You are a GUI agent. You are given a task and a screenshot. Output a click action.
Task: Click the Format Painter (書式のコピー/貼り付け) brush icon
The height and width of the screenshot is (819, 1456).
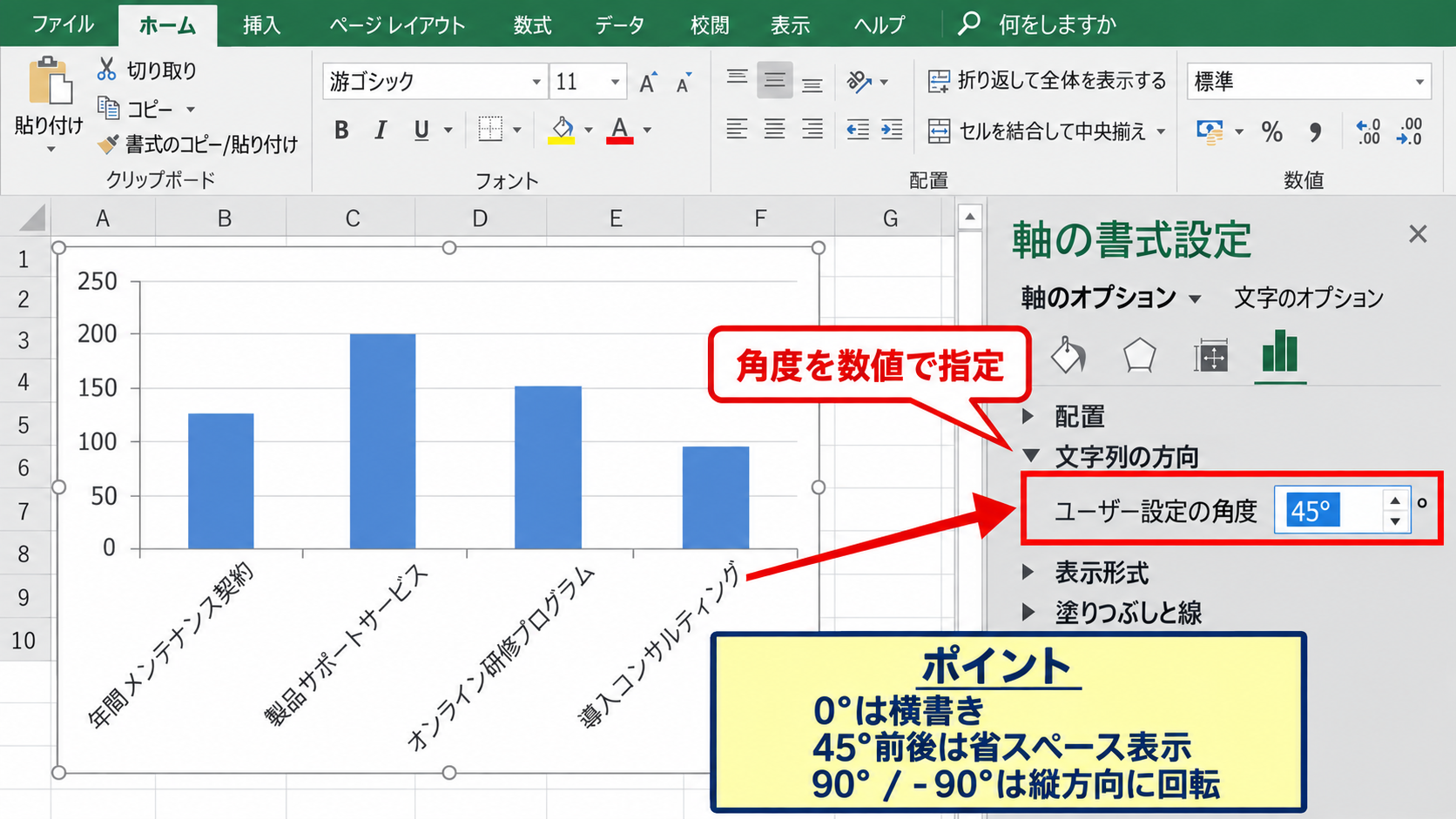click(108, 144)
